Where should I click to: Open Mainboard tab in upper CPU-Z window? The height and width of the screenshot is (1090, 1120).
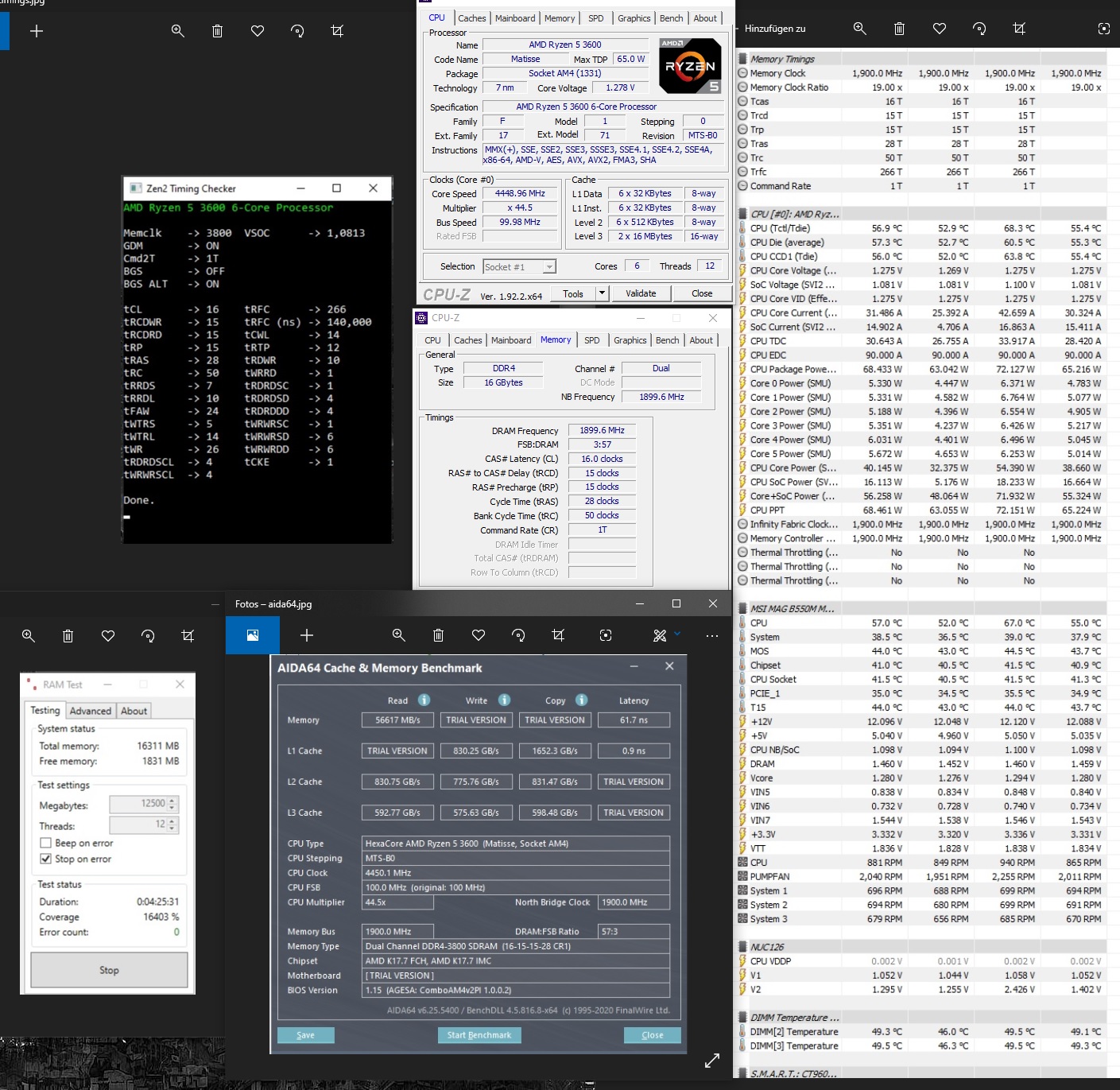point(515,18)
